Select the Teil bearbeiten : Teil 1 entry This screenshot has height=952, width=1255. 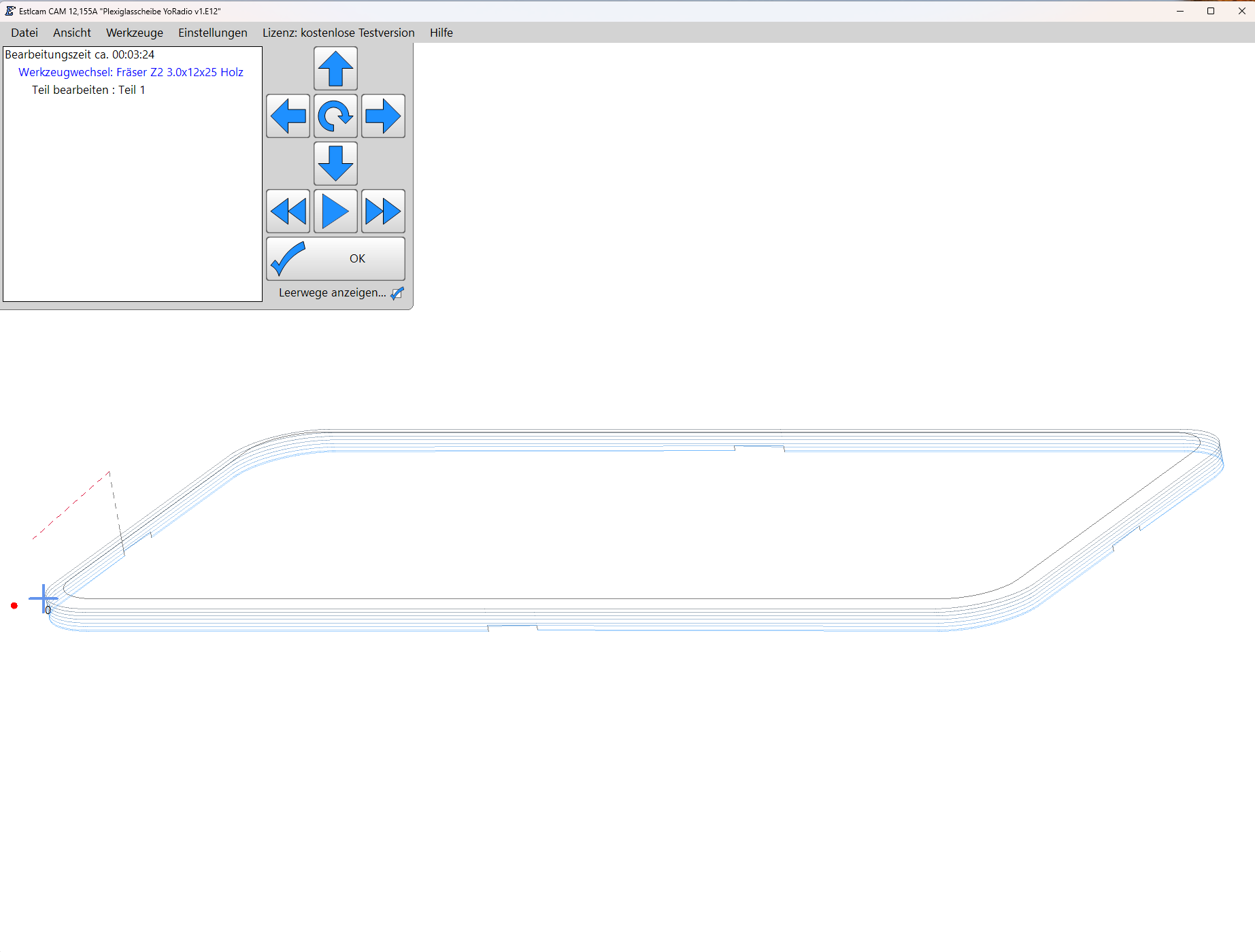click(x=88, y=90)
